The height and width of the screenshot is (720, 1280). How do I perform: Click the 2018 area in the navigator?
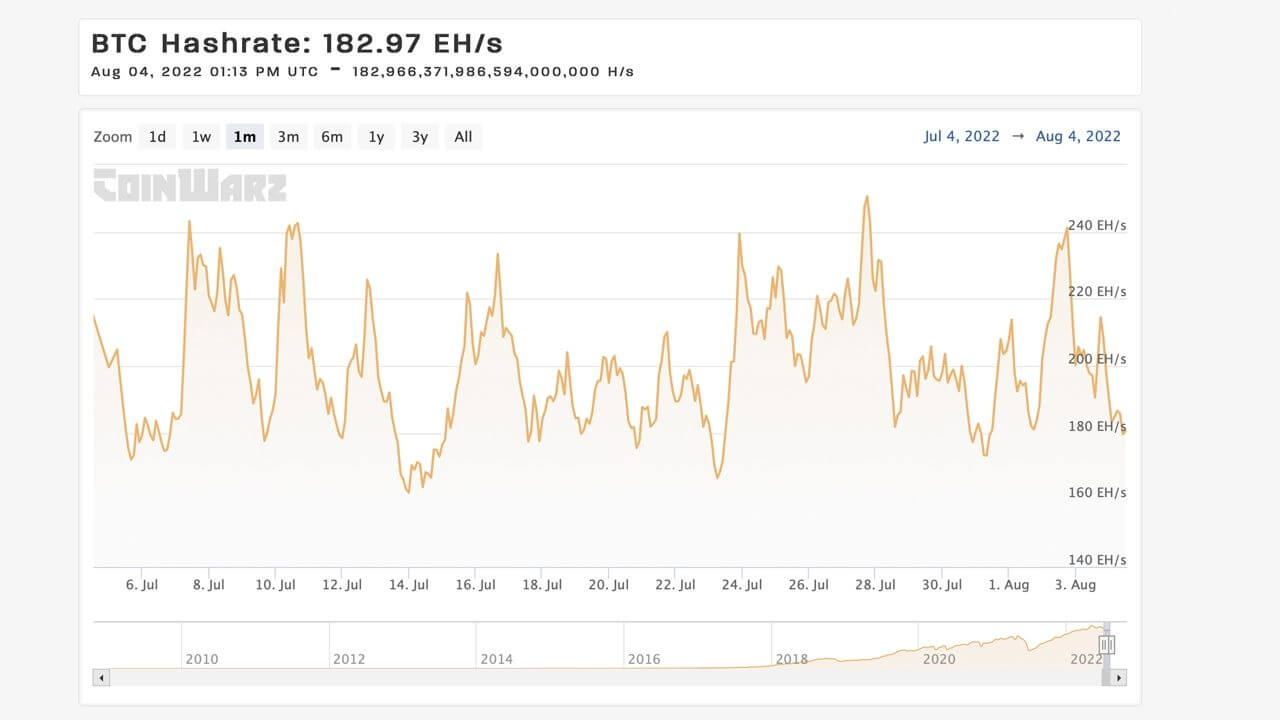point(791,659)
